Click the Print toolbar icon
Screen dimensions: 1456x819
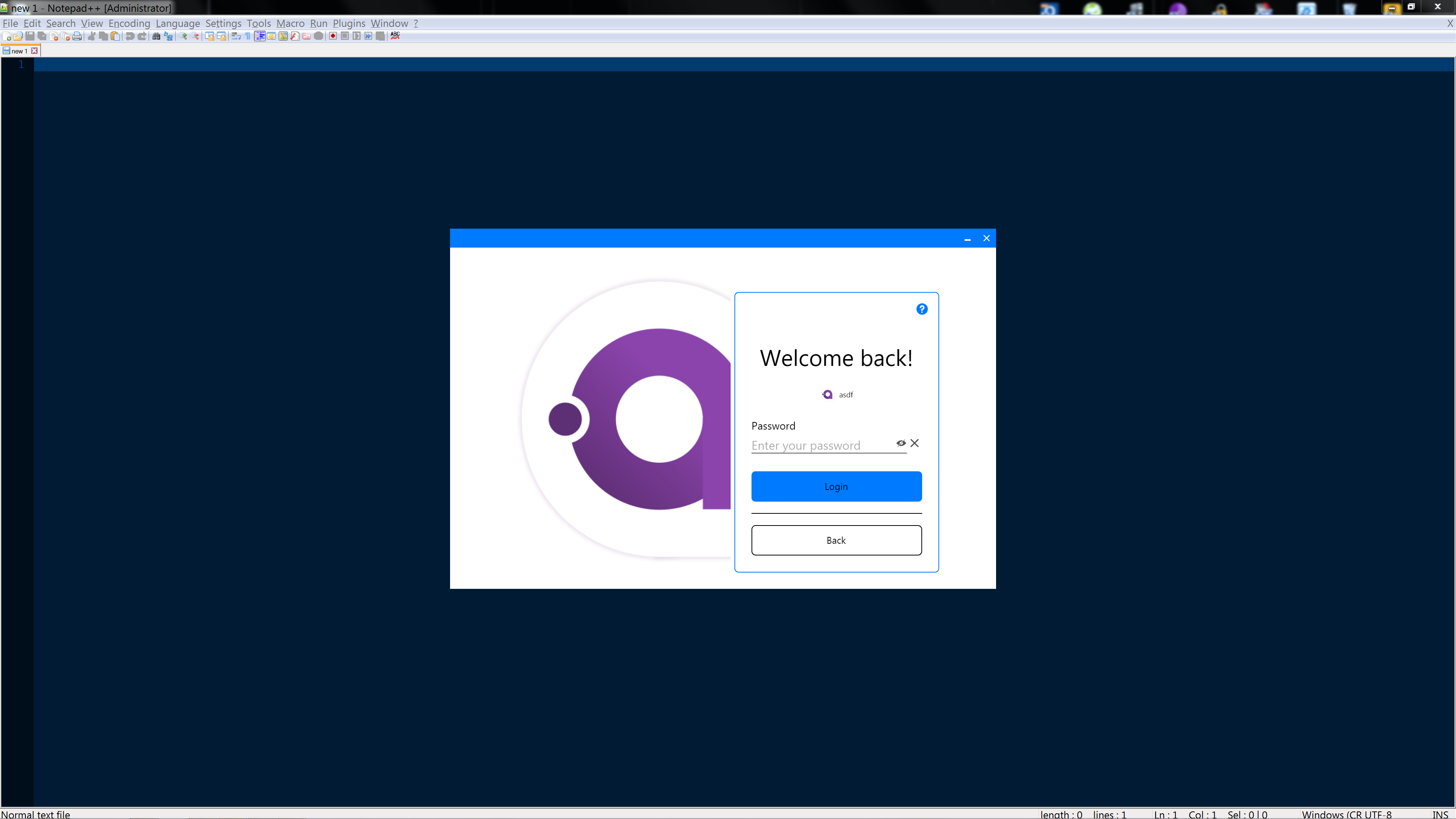77,36
